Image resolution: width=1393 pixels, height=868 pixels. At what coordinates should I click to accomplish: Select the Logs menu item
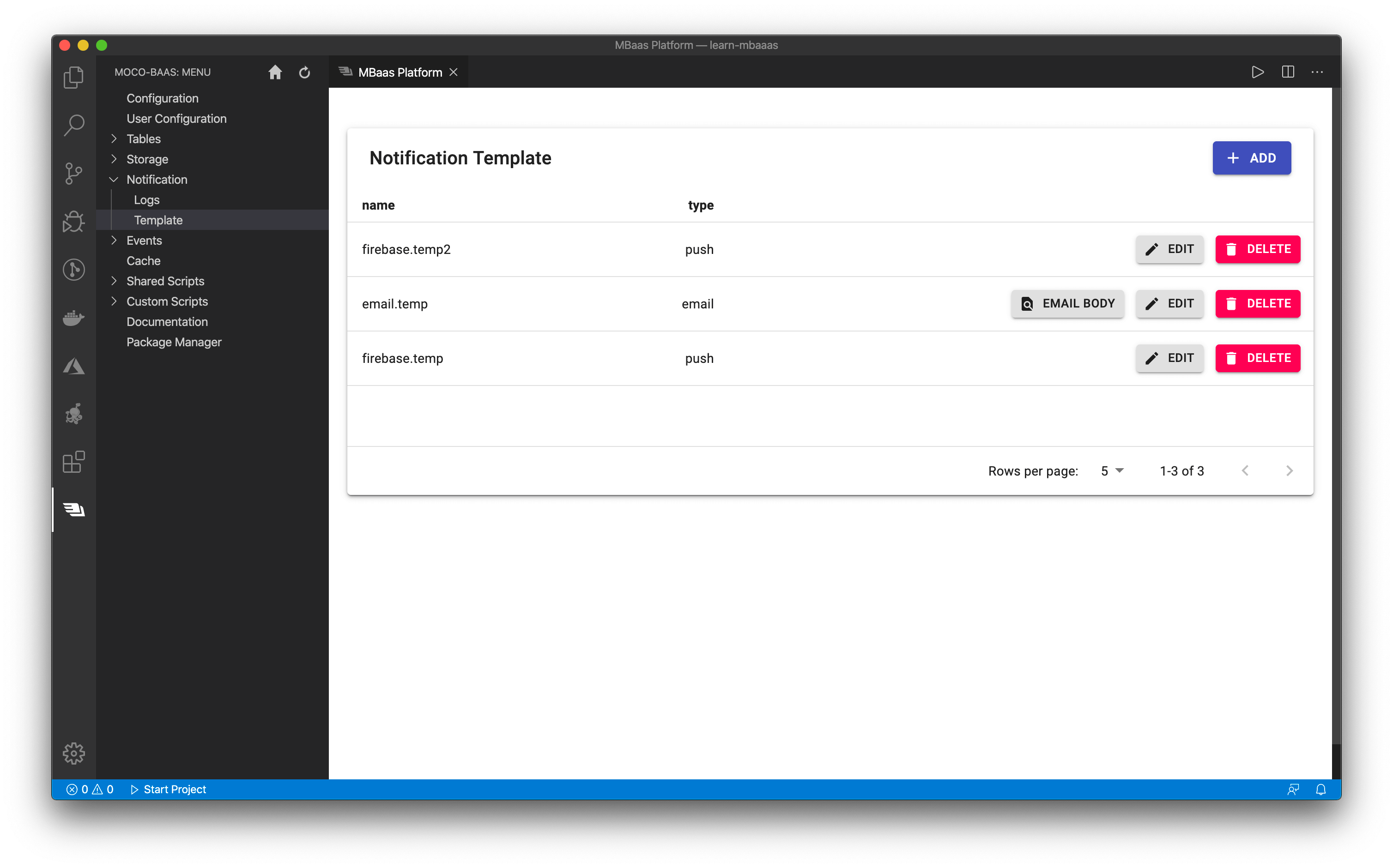pyautogui.click(x=147, y=200)
